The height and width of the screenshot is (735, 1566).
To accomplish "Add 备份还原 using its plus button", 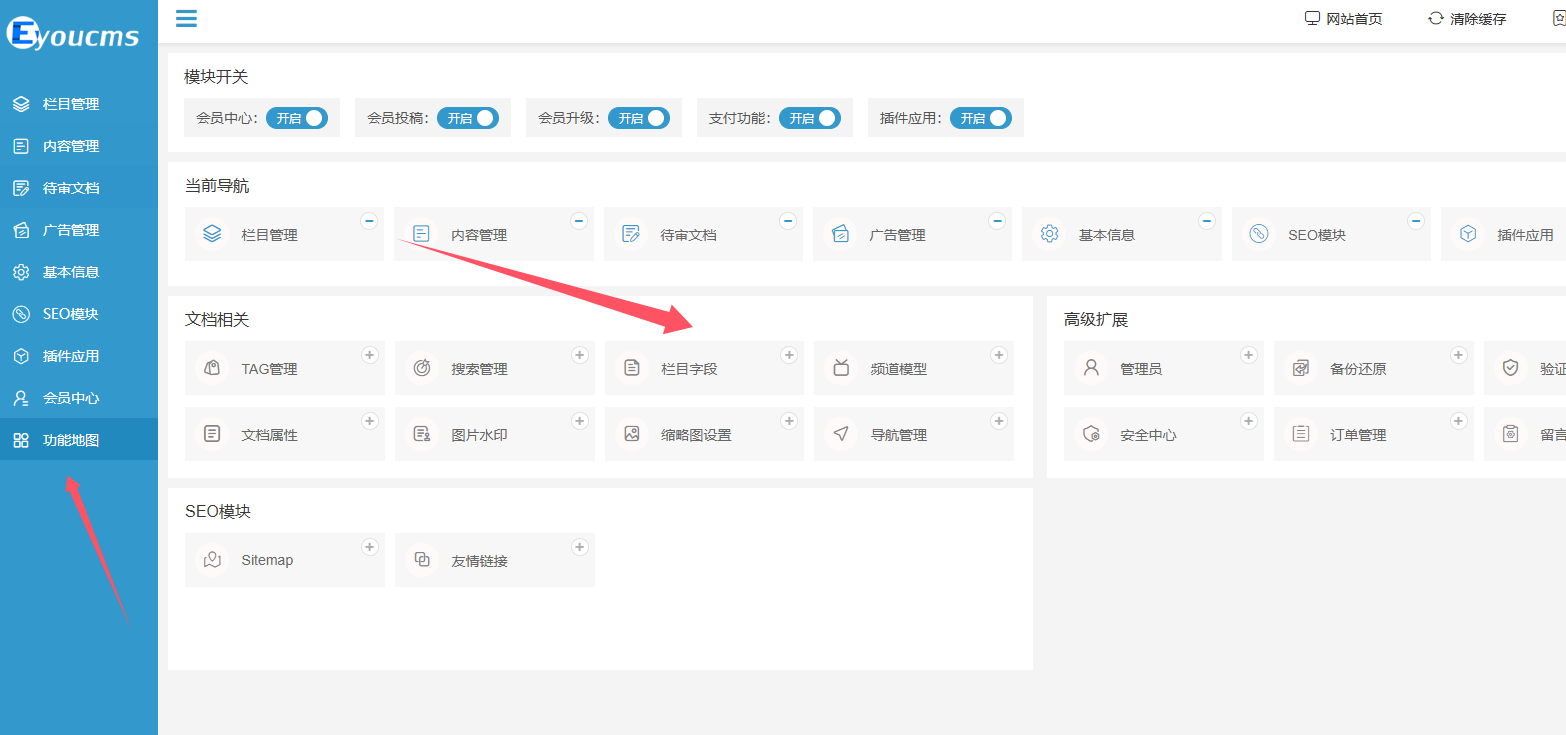I will tap(1458, 355).
